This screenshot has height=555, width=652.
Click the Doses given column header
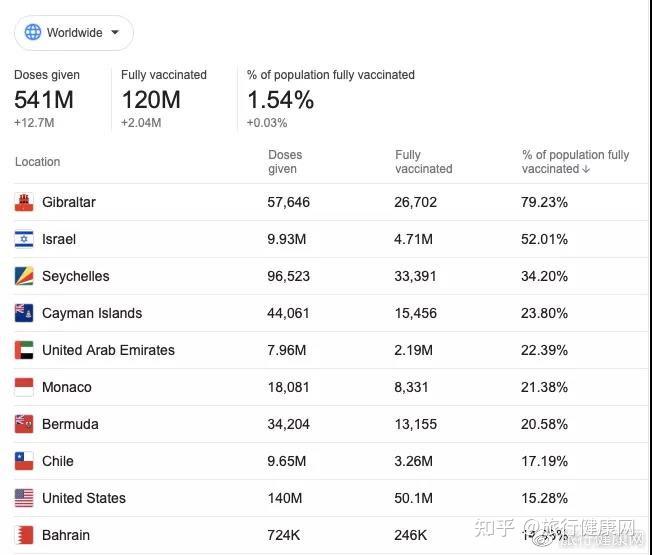(285, 162)
